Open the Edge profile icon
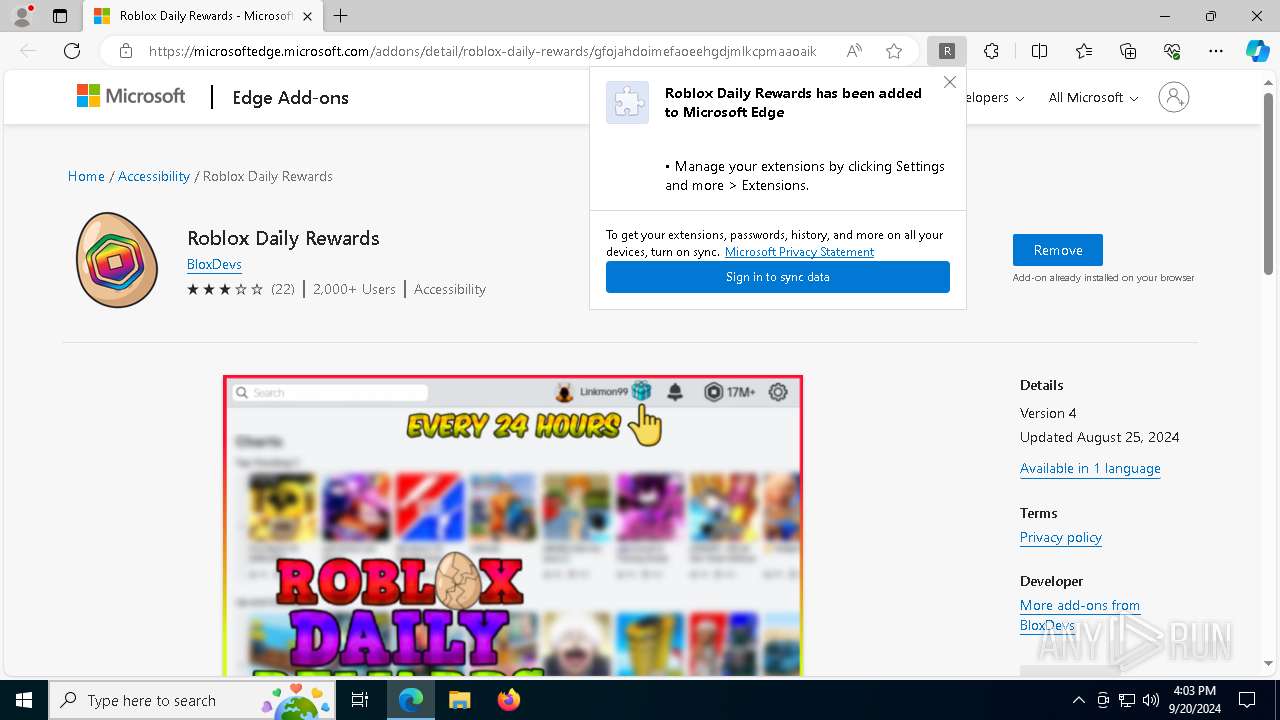Screen dimensions: 1280x720 tap(22, 16)
